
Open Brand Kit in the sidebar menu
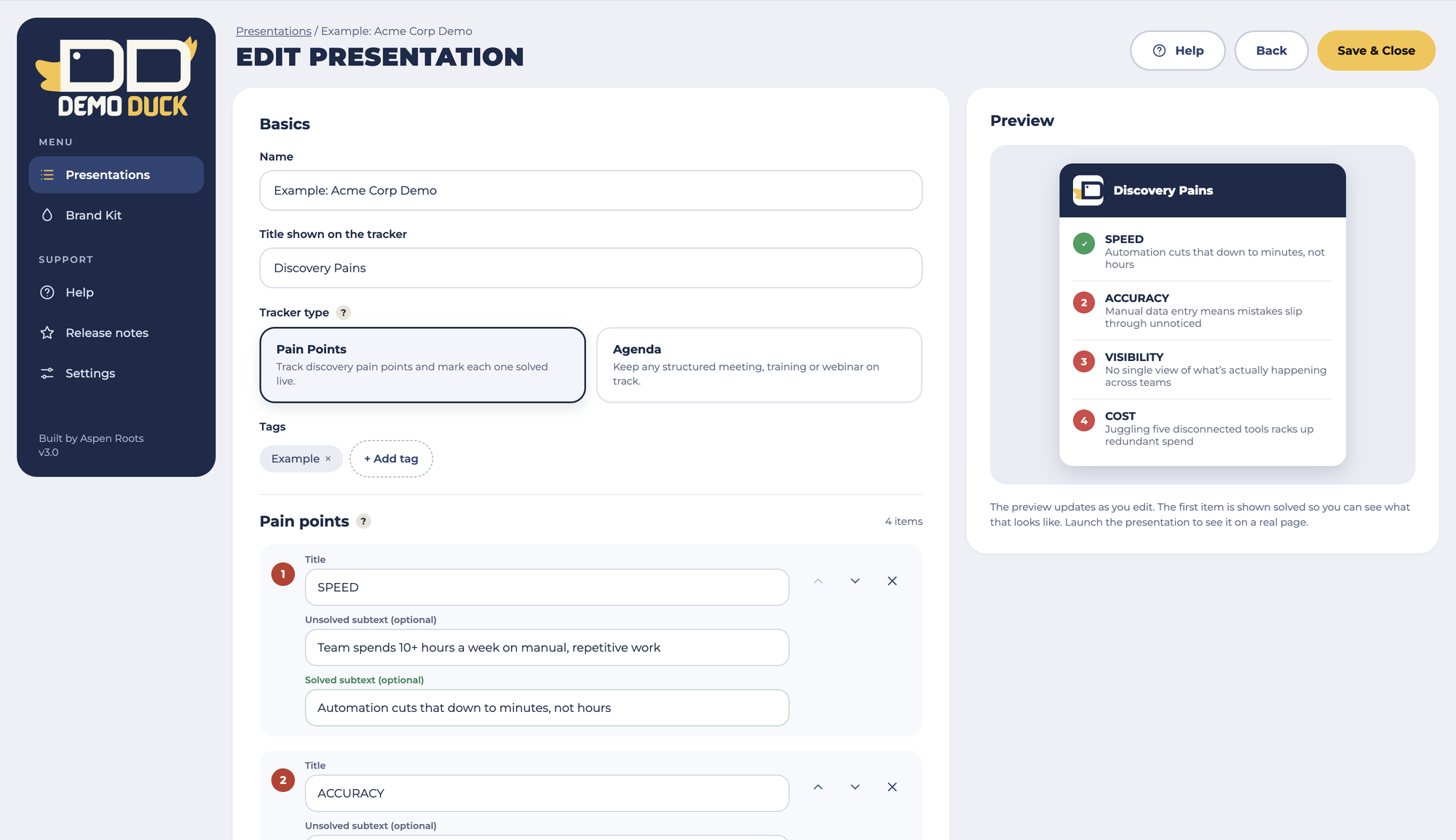[116, 215]
